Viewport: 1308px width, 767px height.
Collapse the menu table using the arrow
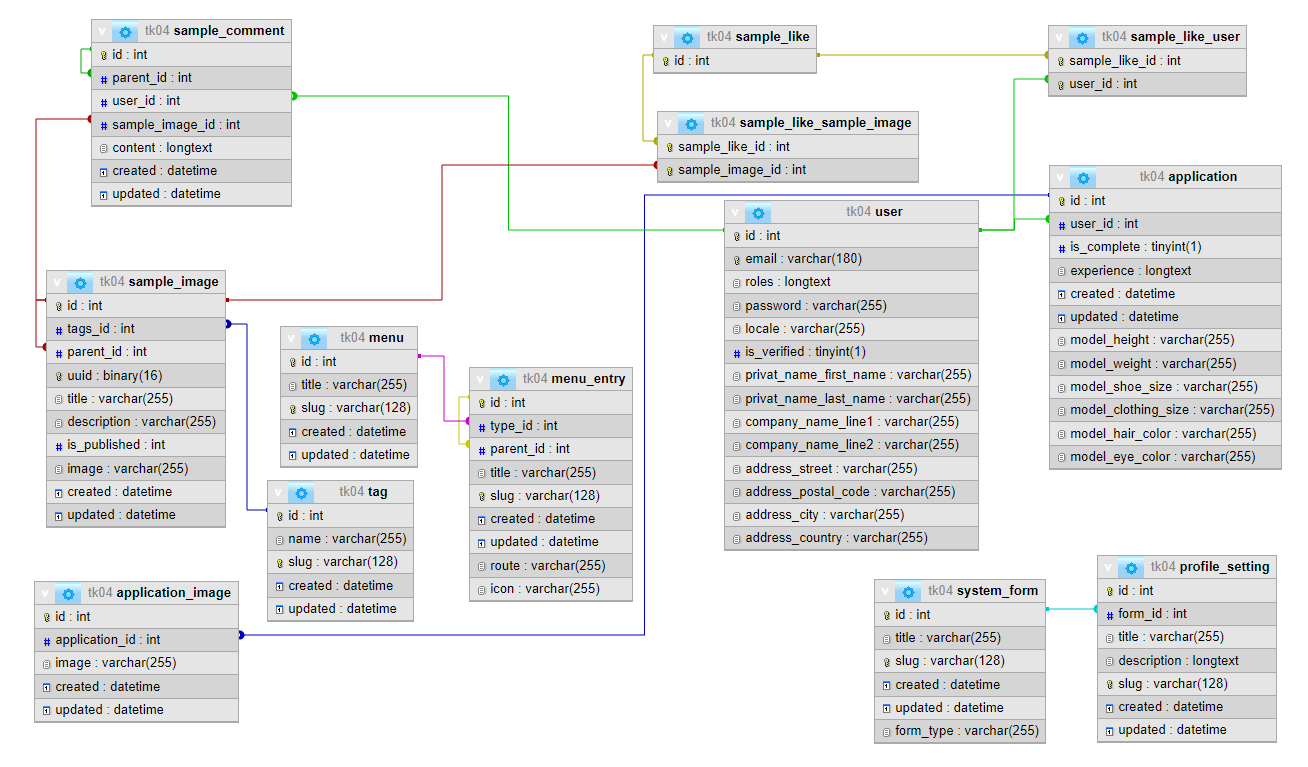tap(291, 338)
